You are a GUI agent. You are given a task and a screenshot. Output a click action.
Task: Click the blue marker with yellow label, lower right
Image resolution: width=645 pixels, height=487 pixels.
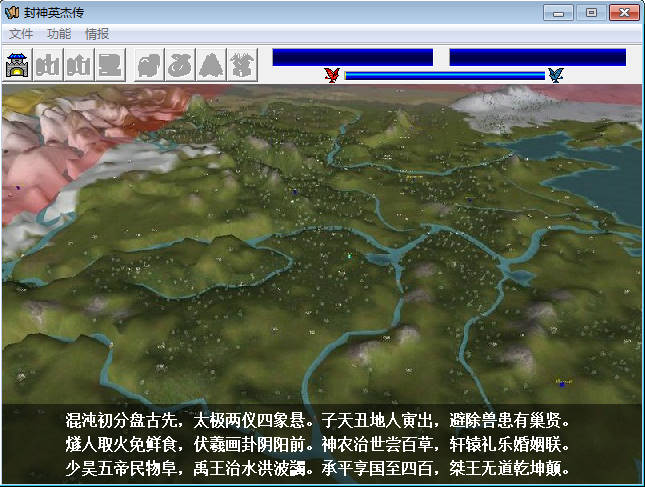(x=562, y=383)
